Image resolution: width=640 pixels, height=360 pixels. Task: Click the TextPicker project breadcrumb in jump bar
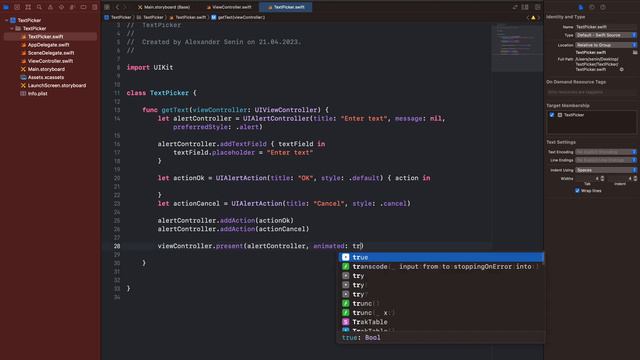tap(118, 18)
